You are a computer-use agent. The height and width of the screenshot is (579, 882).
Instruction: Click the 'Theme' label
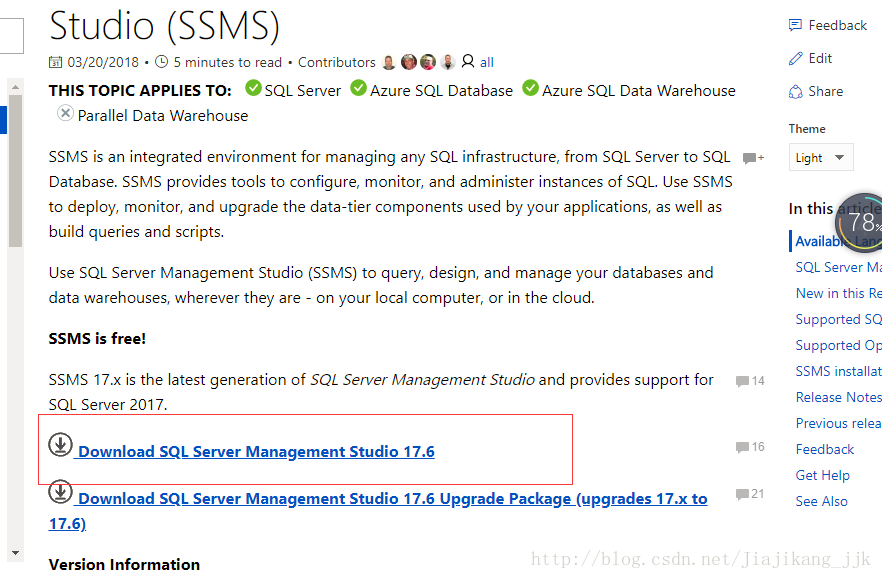pyautogui.click(x=807, y=129)
